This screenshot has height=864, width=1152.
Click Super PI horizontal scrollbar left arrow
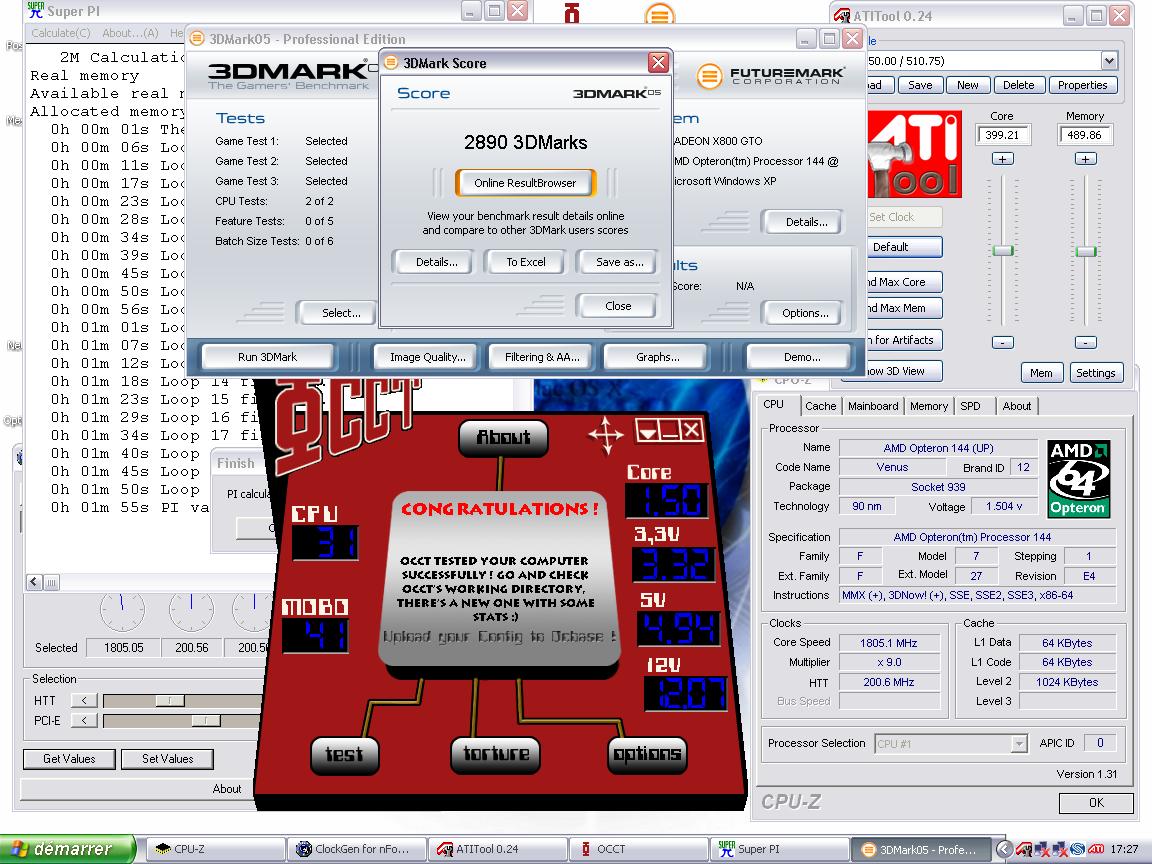pyautogui.click(x=35, y=582)
